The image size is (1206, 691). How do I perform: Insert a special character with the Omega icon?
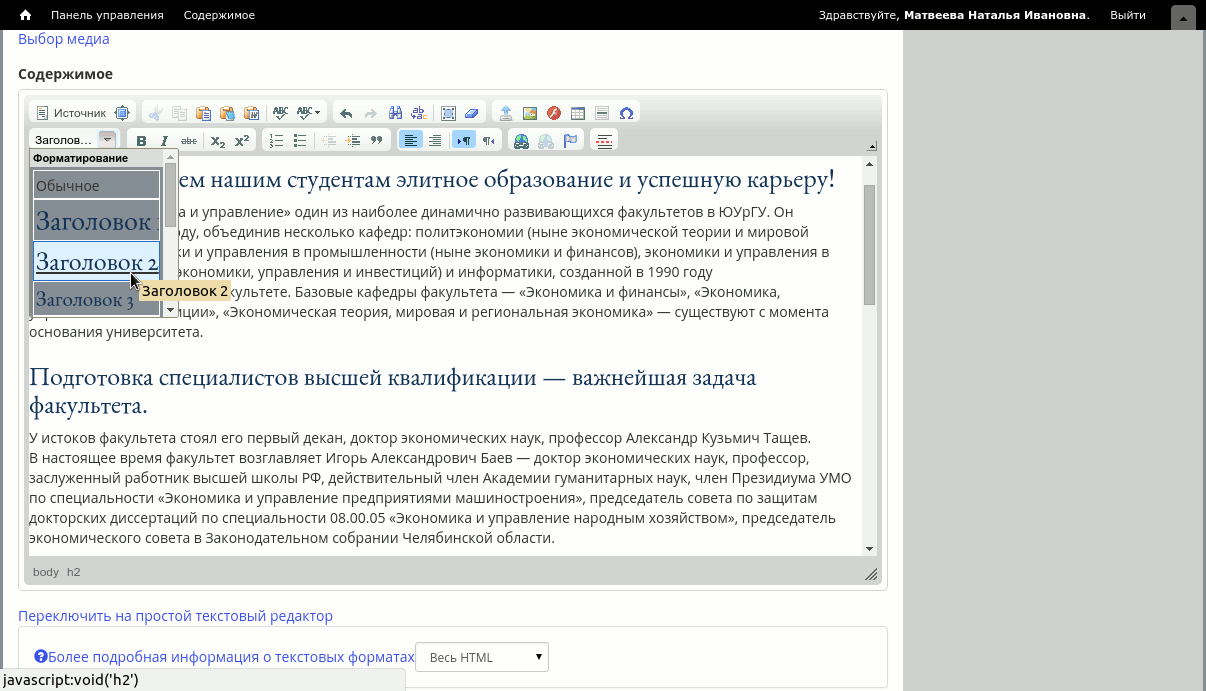coord(626,113)
